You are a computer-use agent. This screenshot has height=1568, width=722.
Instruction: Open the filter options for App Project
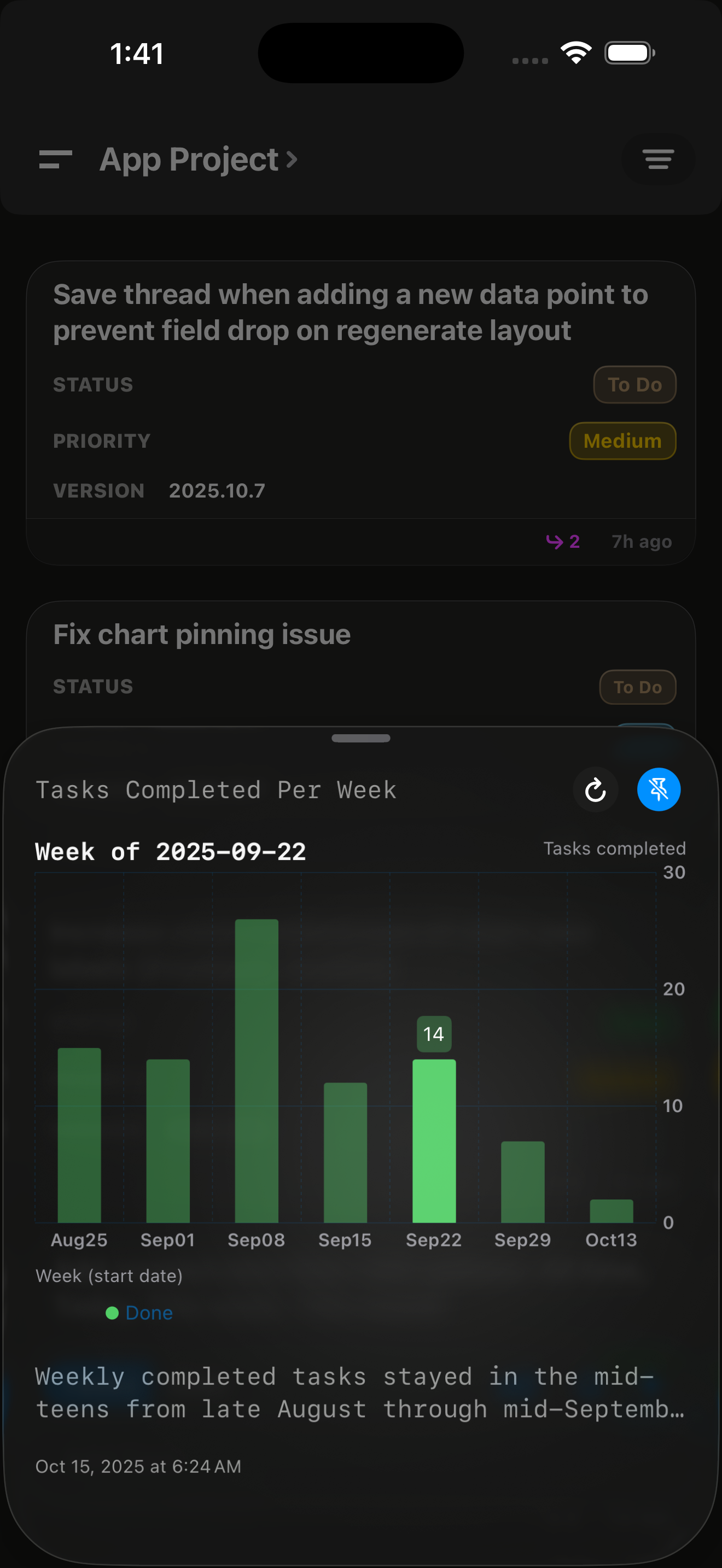pos(658,160)
